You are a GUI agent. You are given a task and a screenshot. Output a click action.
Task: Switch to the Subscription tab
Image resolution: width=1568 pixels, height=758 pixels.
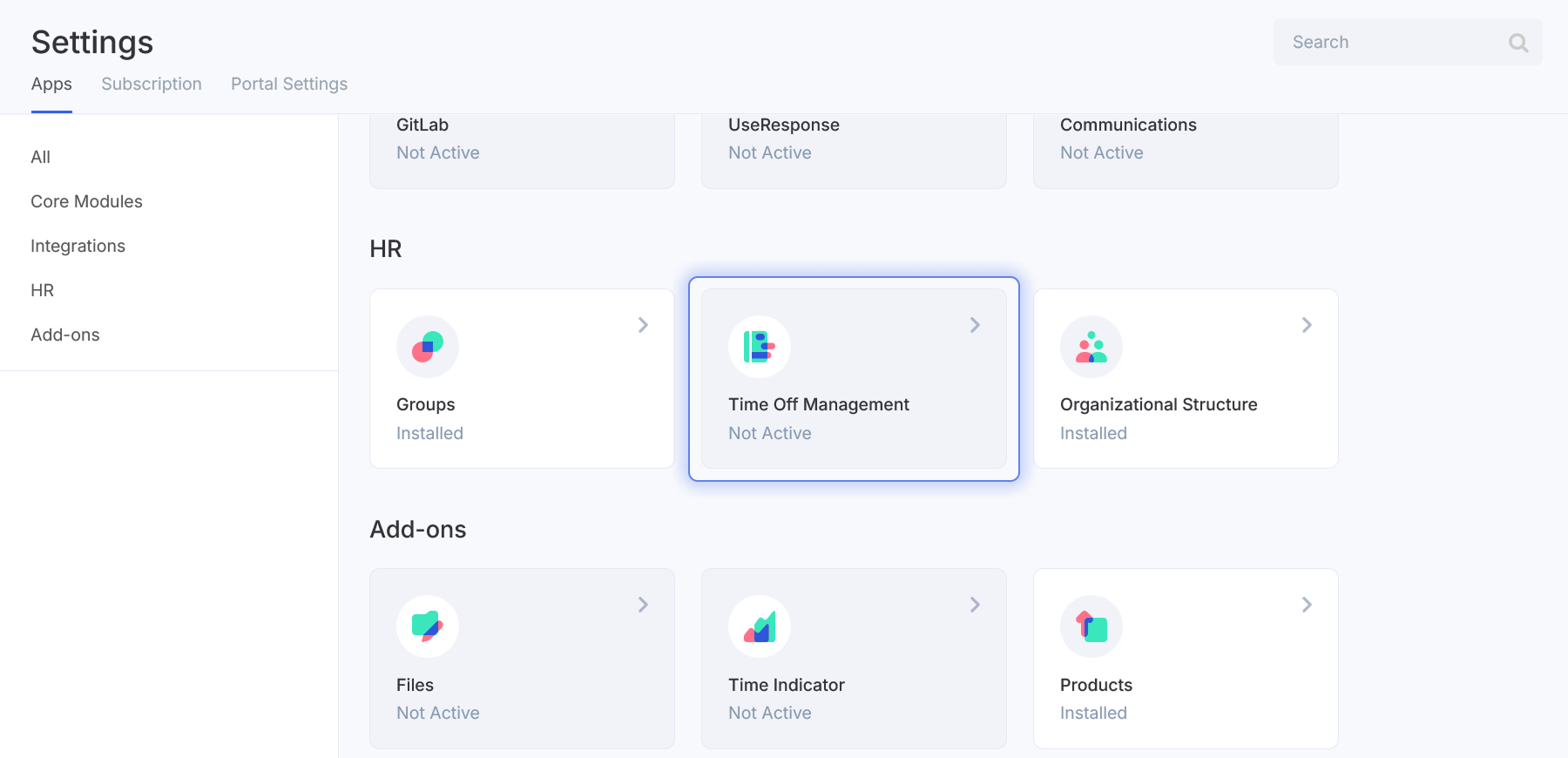[152, 85]
